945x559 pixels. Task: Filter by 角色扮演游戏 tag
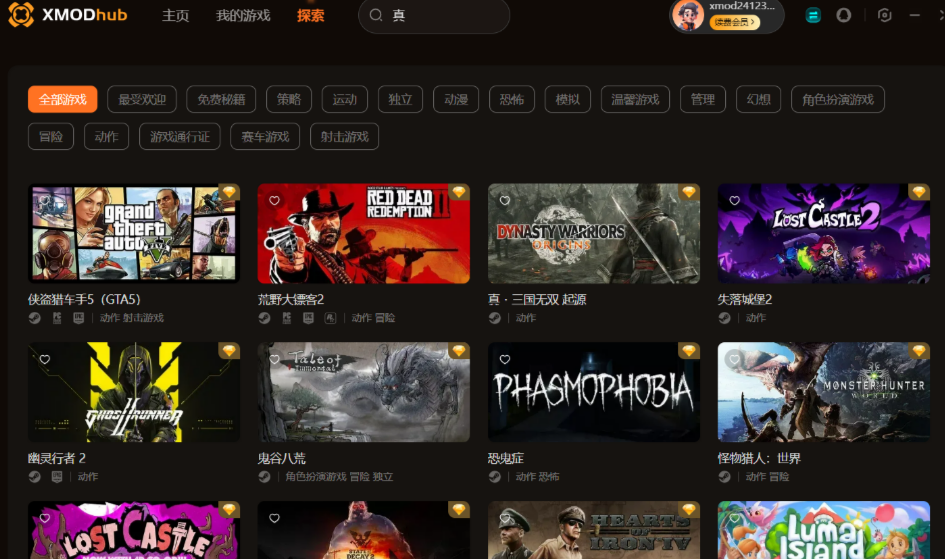pyautogui.click(x=838, y=99)
